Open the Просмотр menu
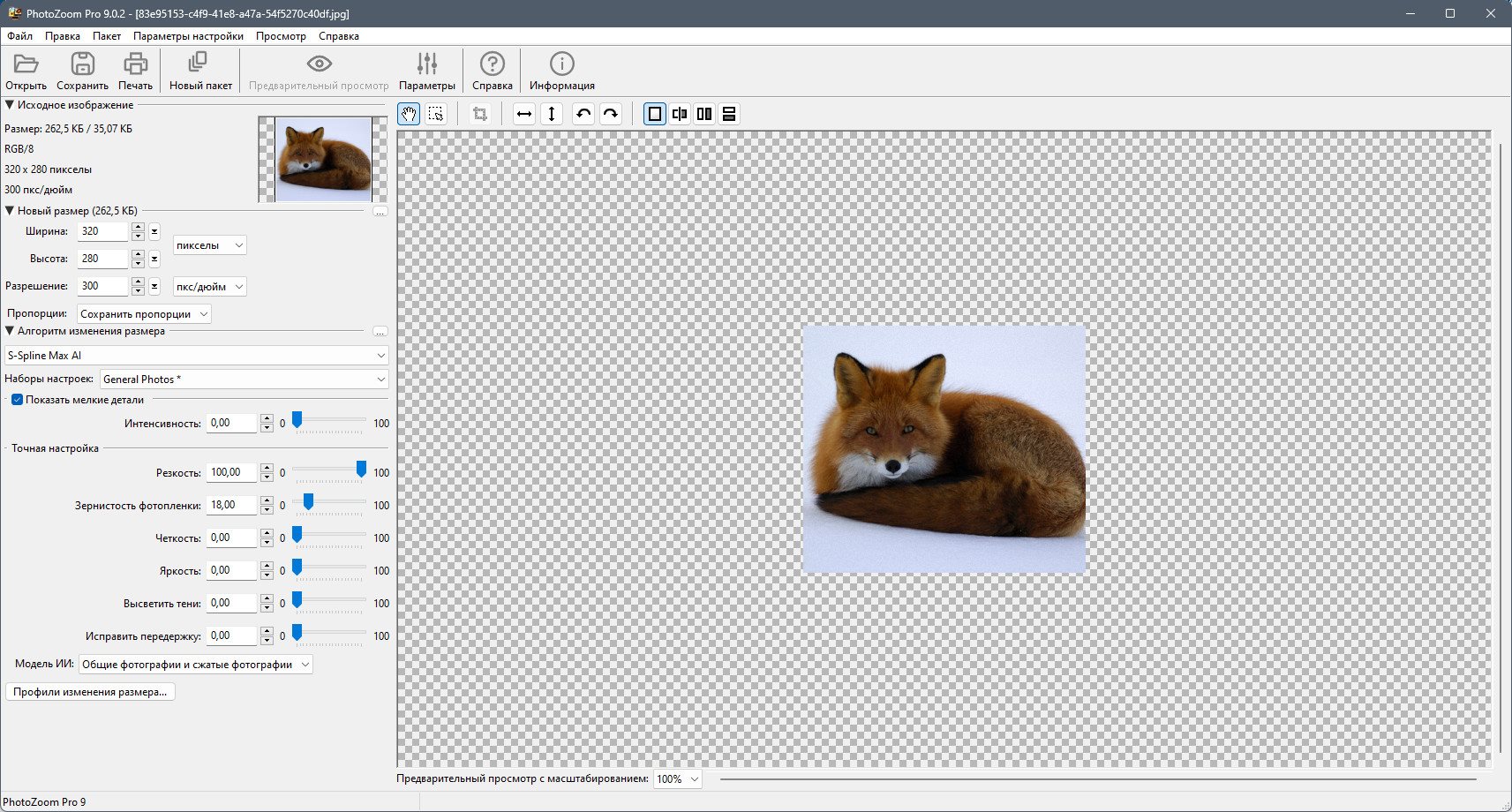1512x812 pixels. [281, 36]
